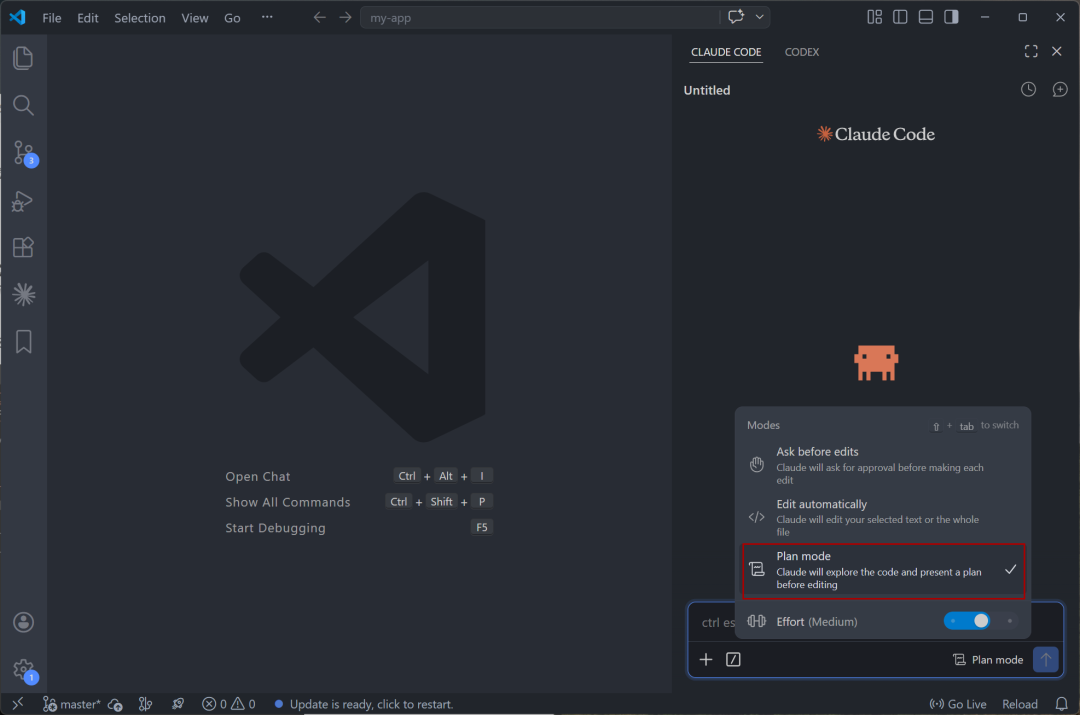The height and width of the screenshot is (715, 1080).
Task: Open the View menu
Action: pyautogui.click(x=195, y=18)
